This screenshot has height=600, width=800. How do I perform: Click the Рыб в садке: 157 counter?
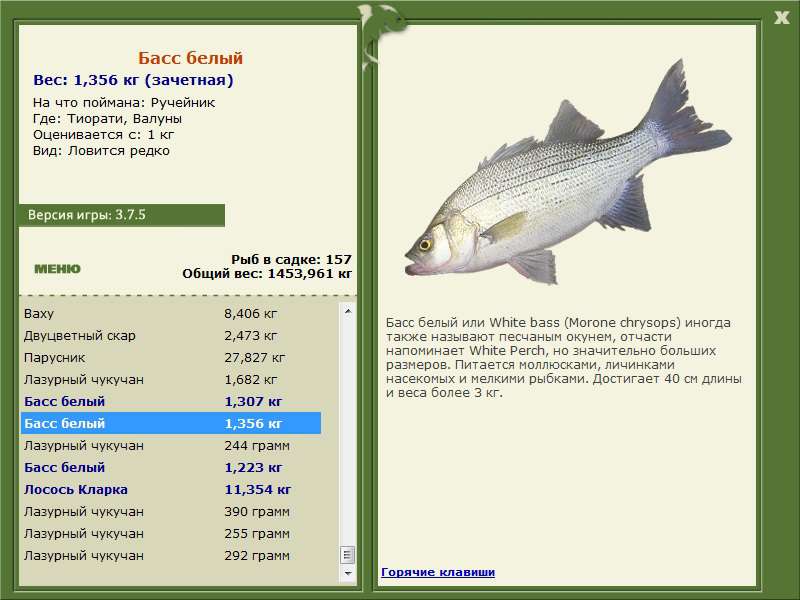pyautogui.click(x=291, y=259)
